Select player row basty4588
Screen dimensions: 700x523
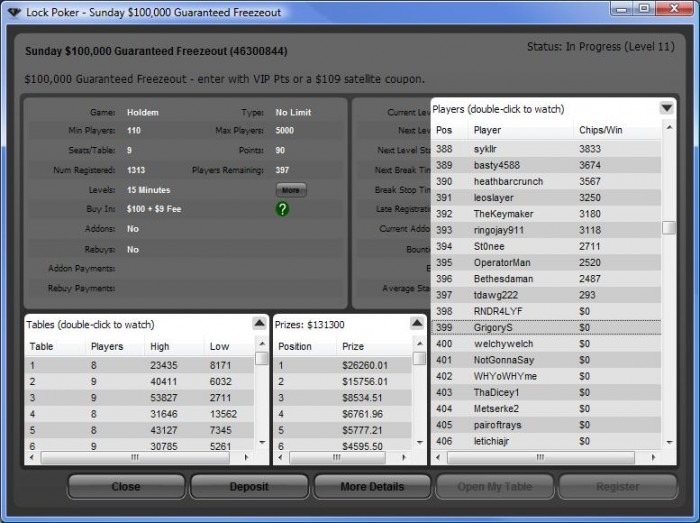(x=546, y=165)
